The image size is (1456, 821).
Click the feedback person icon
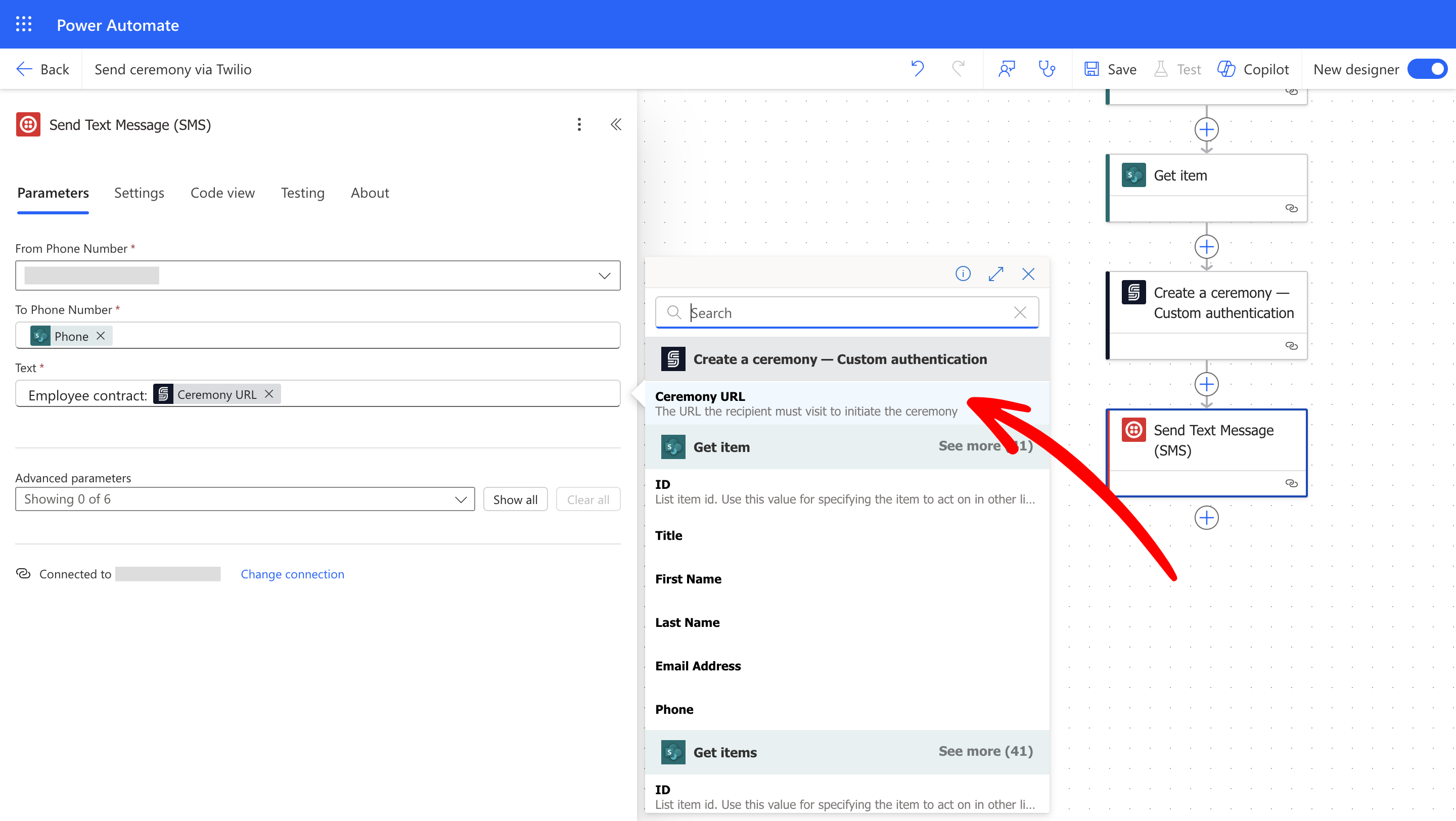click(x=1007, y=69)
